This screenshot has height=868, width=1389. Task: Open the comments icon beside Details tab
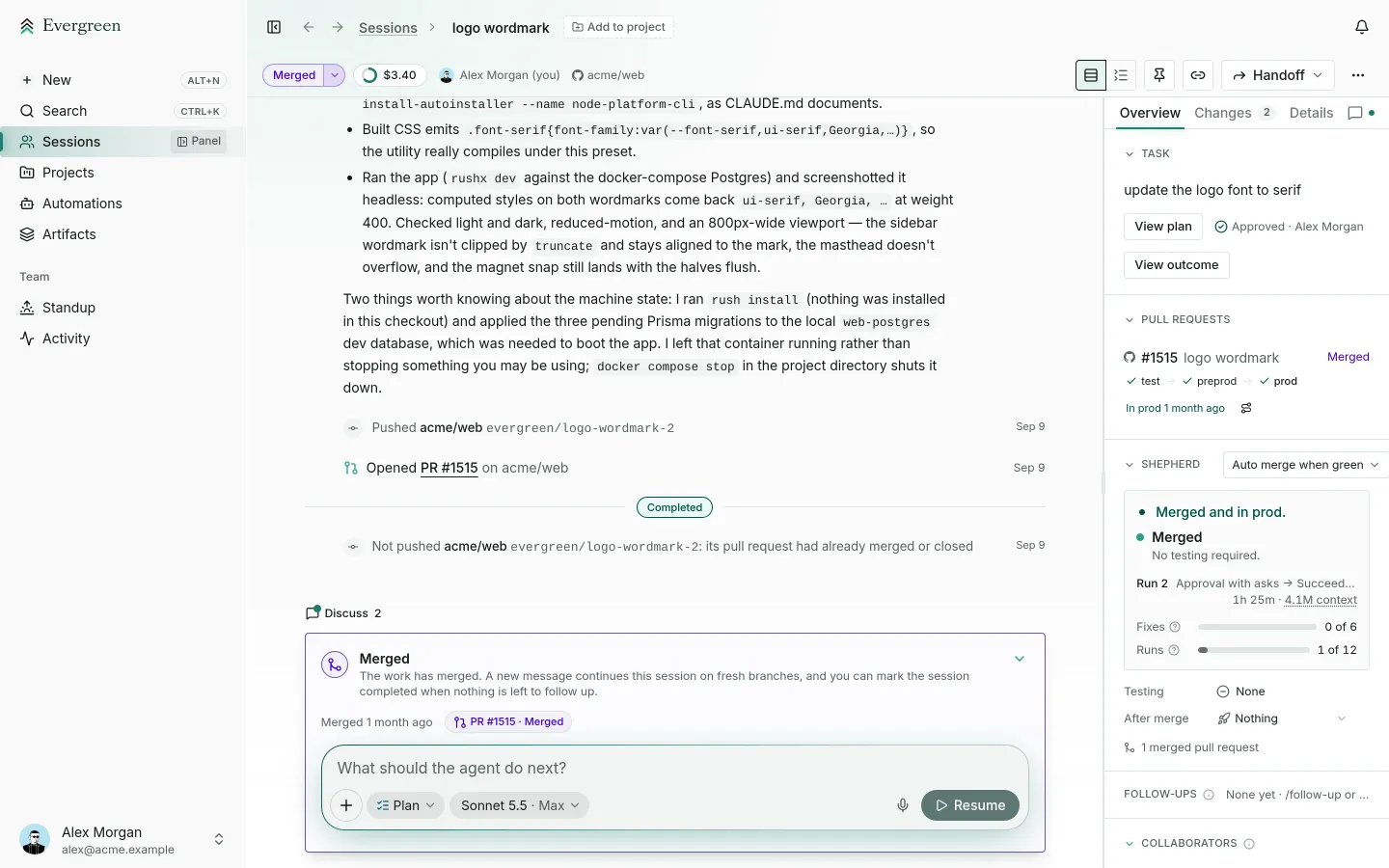point(1355,113)
